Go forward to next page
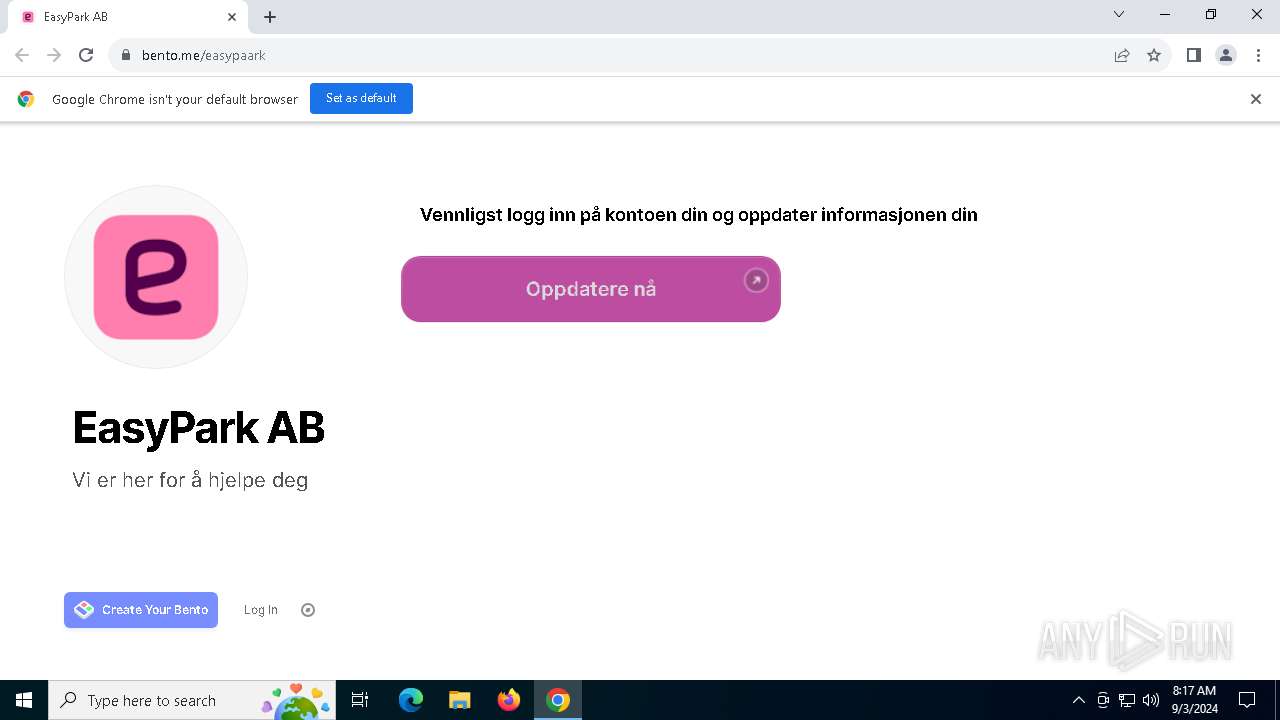 tap(54, 55)
